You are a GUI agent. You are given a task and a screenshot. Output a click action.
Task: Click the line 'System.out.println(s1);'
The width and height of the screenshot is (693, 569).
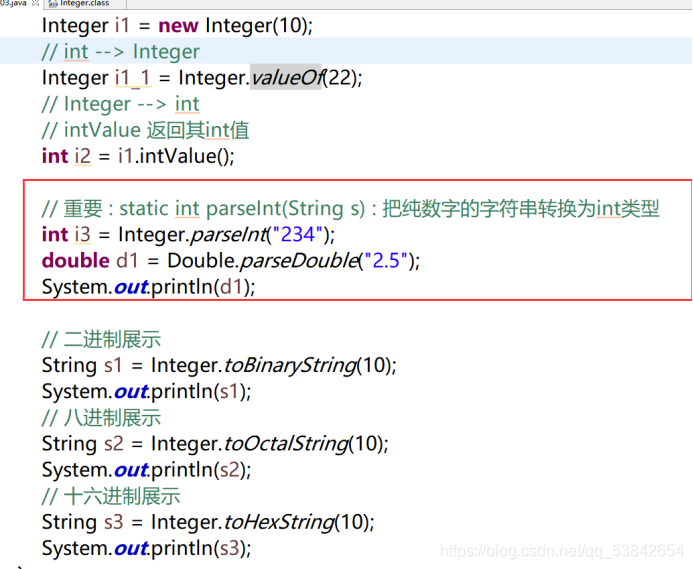coord(146,392)
